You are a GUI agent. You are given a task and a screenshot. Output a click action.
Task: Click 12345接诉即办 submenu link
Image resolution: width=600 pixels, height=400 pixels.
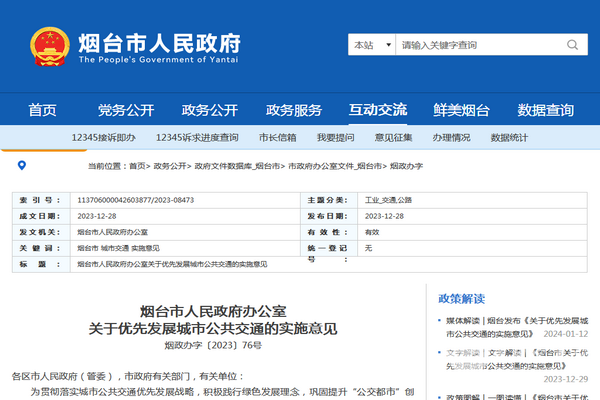point(104,137)
